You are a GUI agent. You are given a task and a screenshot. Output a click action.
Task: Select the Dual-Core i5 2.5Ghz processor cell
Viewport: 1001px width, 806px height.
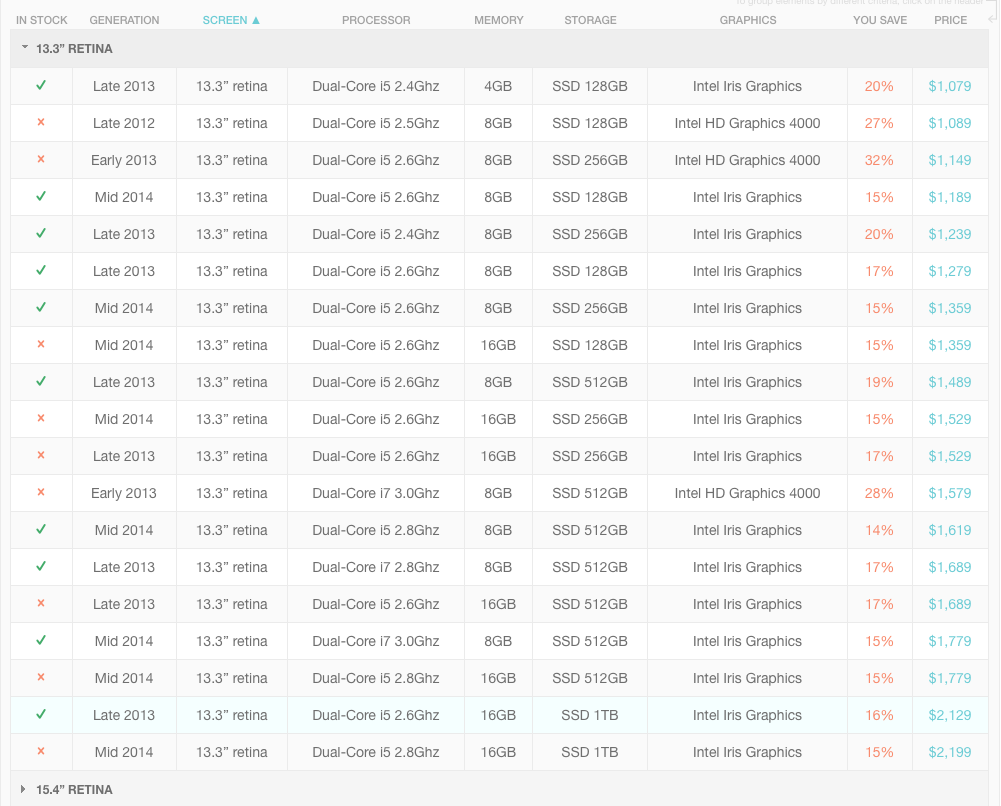click(375, 123)
